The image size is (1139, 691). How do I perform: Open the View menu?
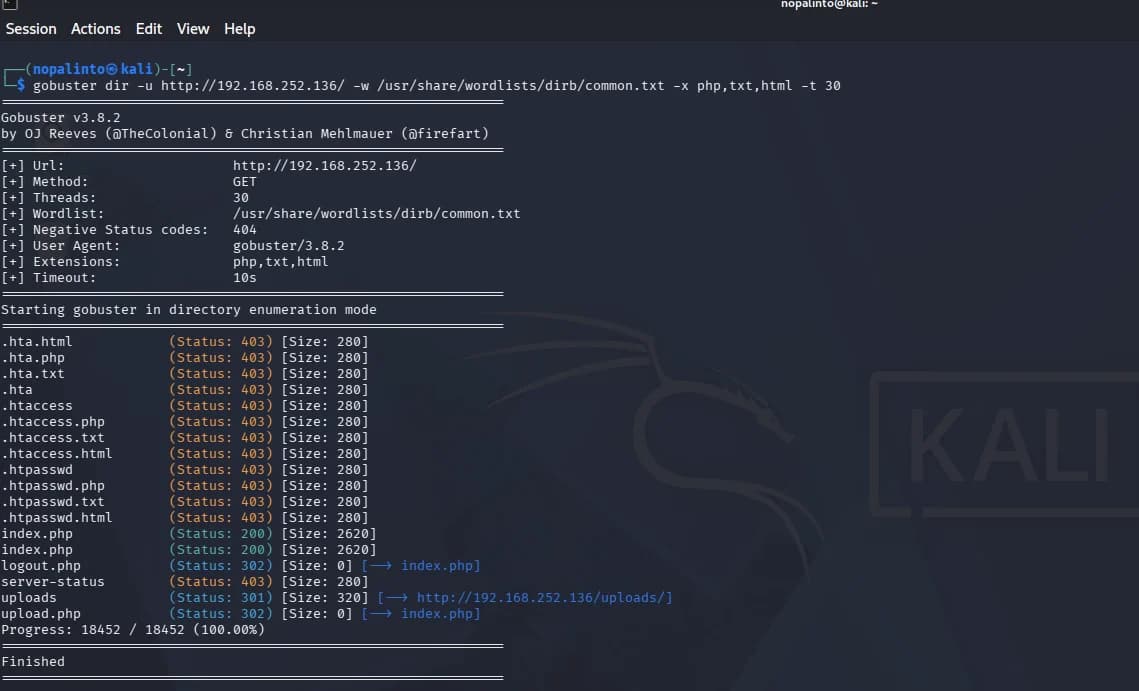[192, 29]
